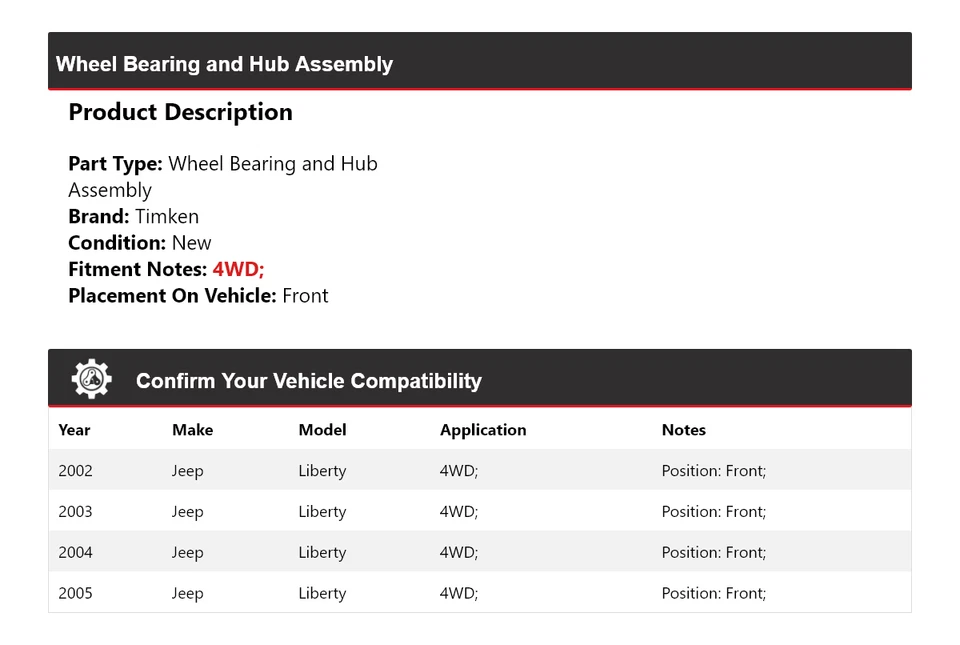Click the 2003 year cell

75,511
